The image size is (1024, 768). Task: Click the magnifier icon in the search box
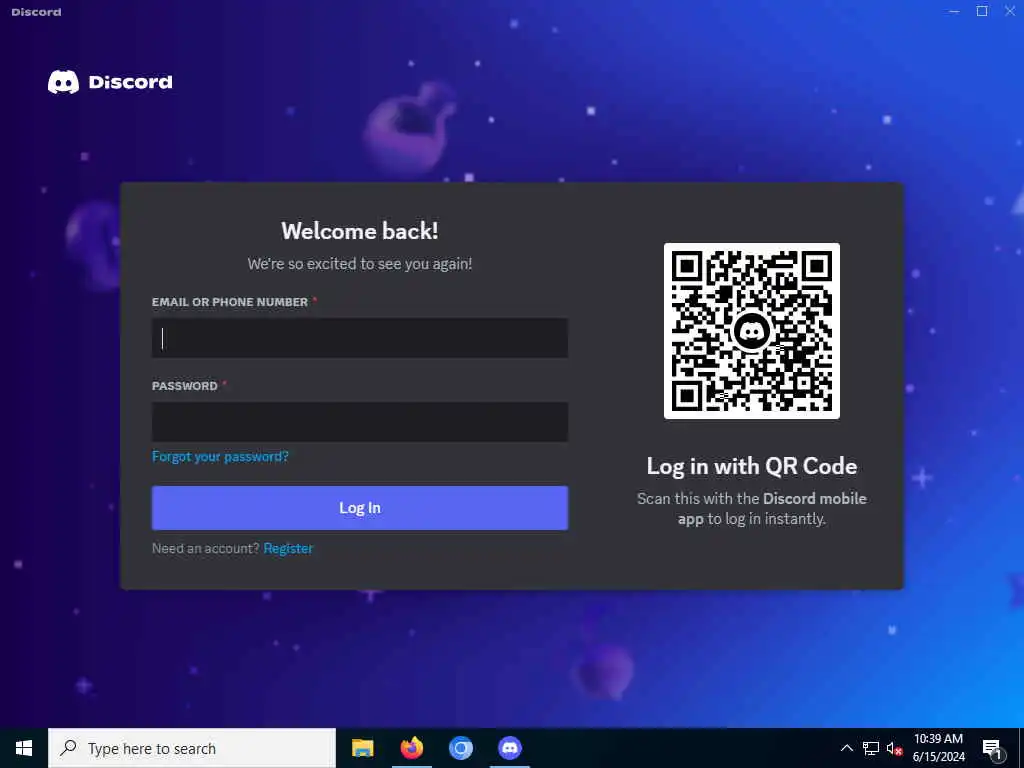click(x=68, y=748)
